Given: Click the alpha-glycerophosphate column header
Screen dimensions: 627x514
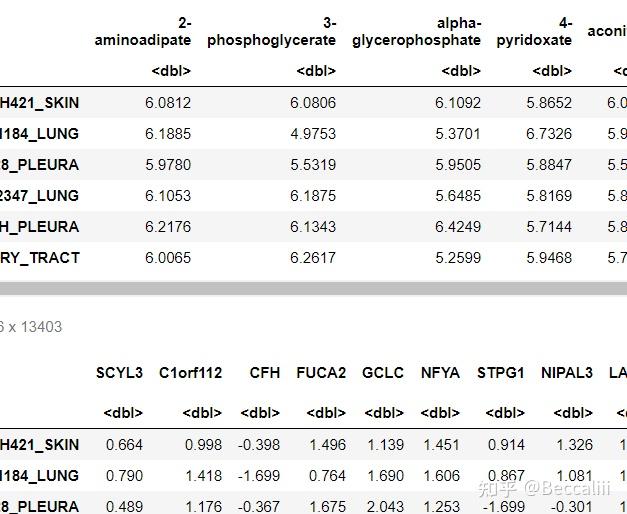Looking at the screenshot, I should pyautogui.click(x=416, y=31).
